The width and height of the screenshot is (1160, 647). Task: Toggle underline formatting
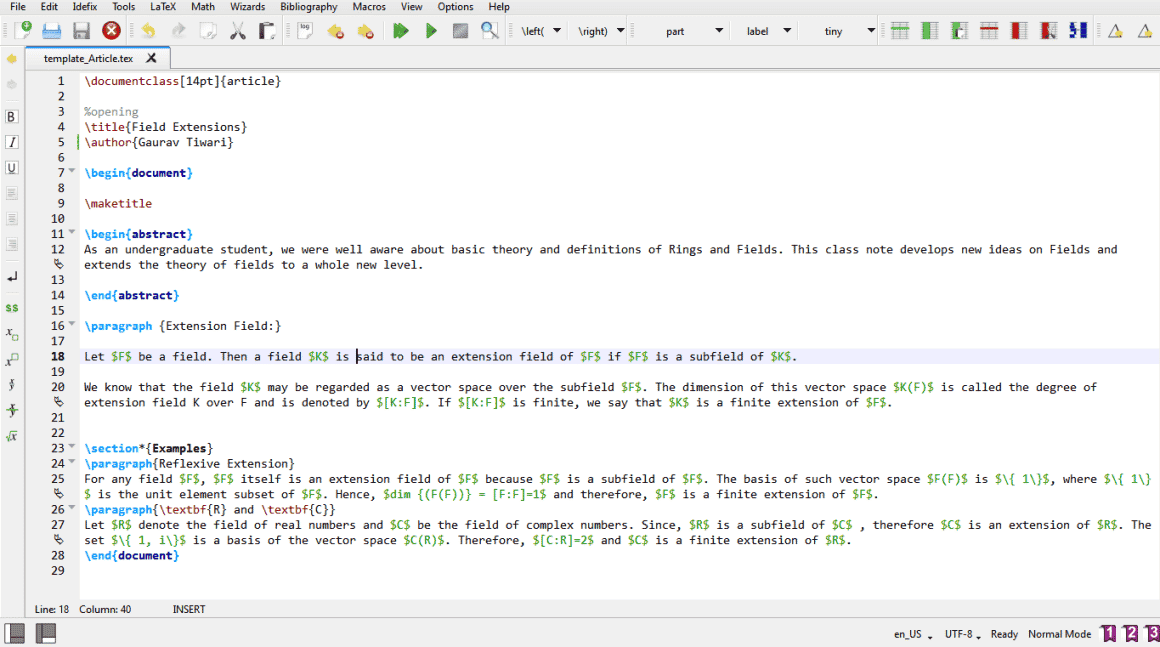click(x=11, y=167)
